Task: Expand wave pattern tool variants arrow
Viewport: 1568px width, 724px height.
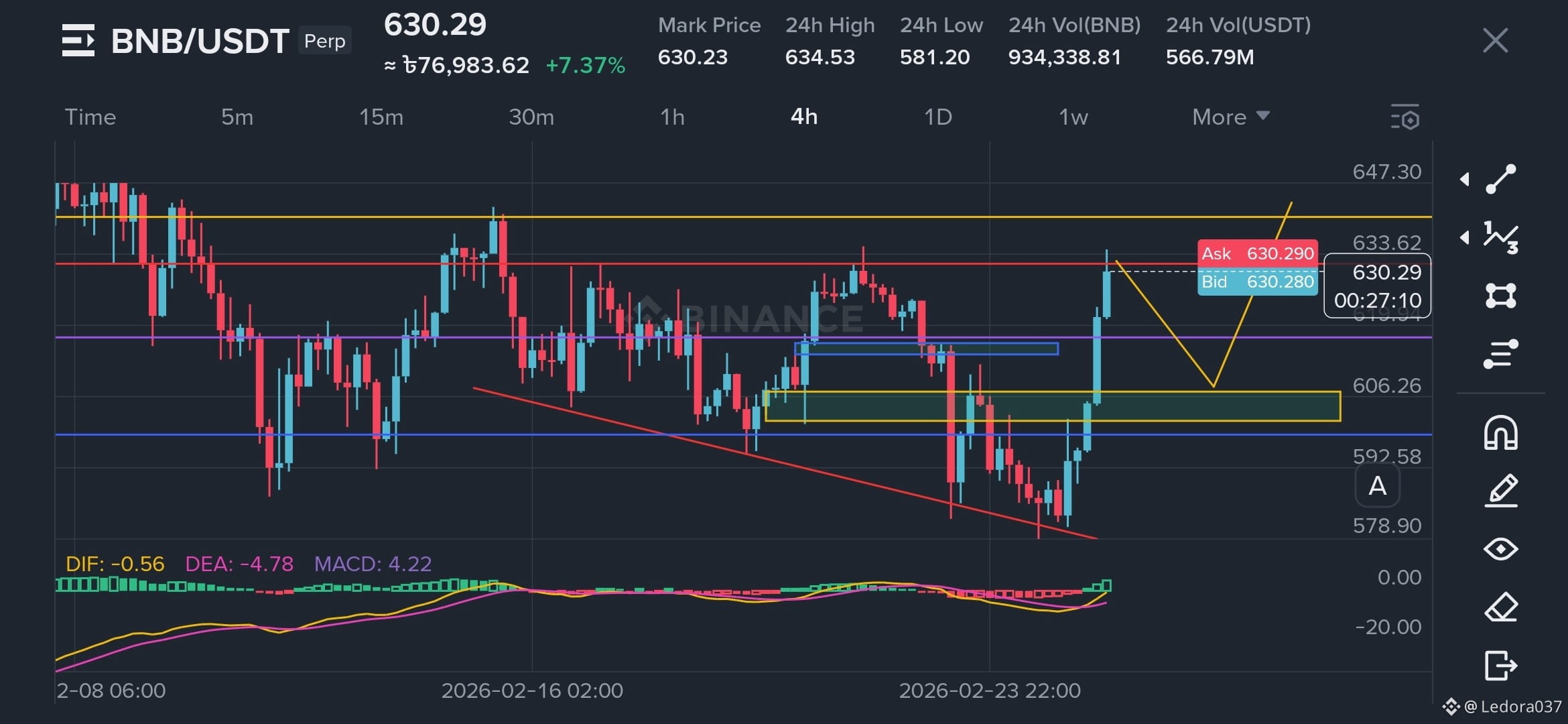Action: (x=1465, y=237)
